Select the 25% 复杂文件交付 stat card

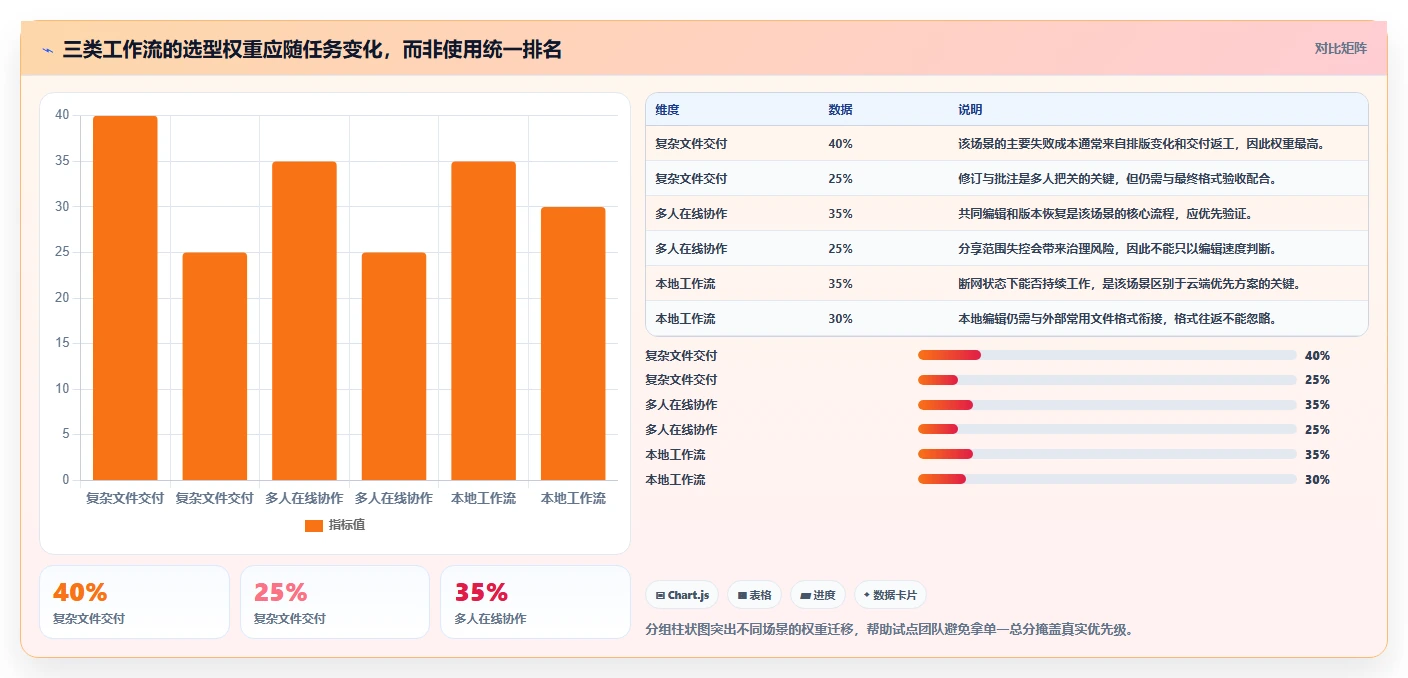click(x=335, y=602)
